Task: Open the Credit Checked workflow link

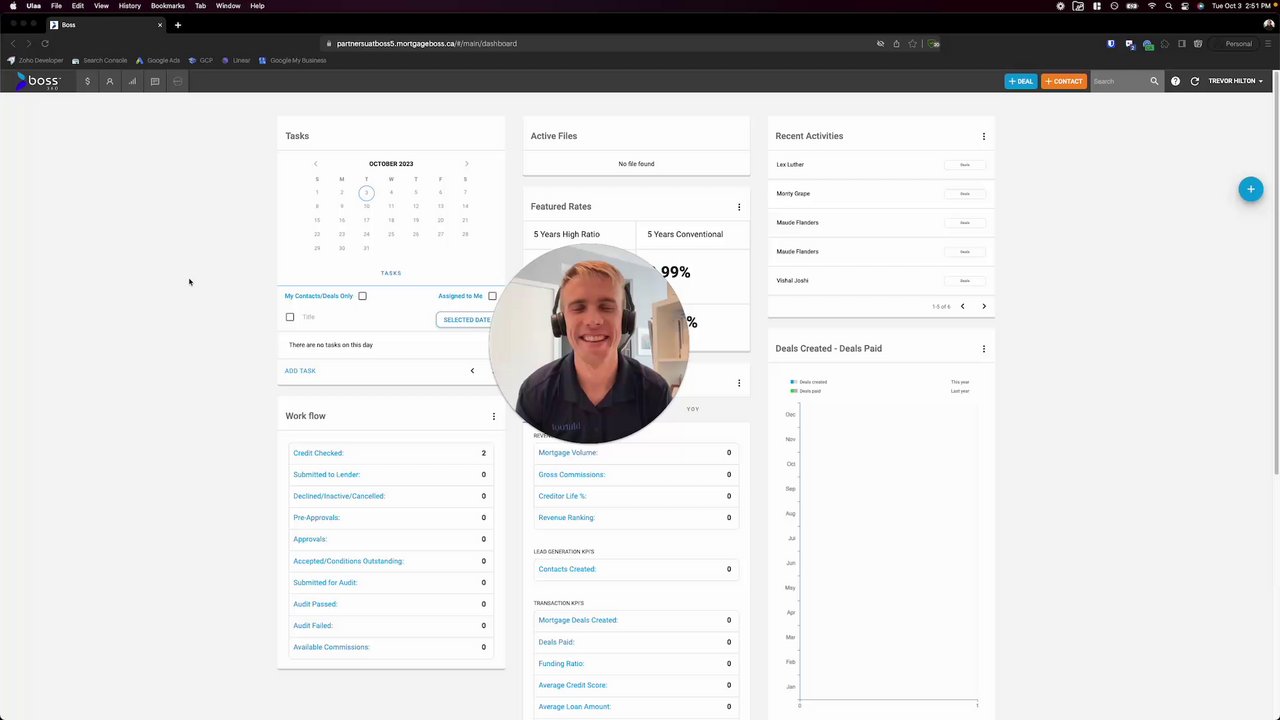Action: pyautogui.click(x=318, y=453)
